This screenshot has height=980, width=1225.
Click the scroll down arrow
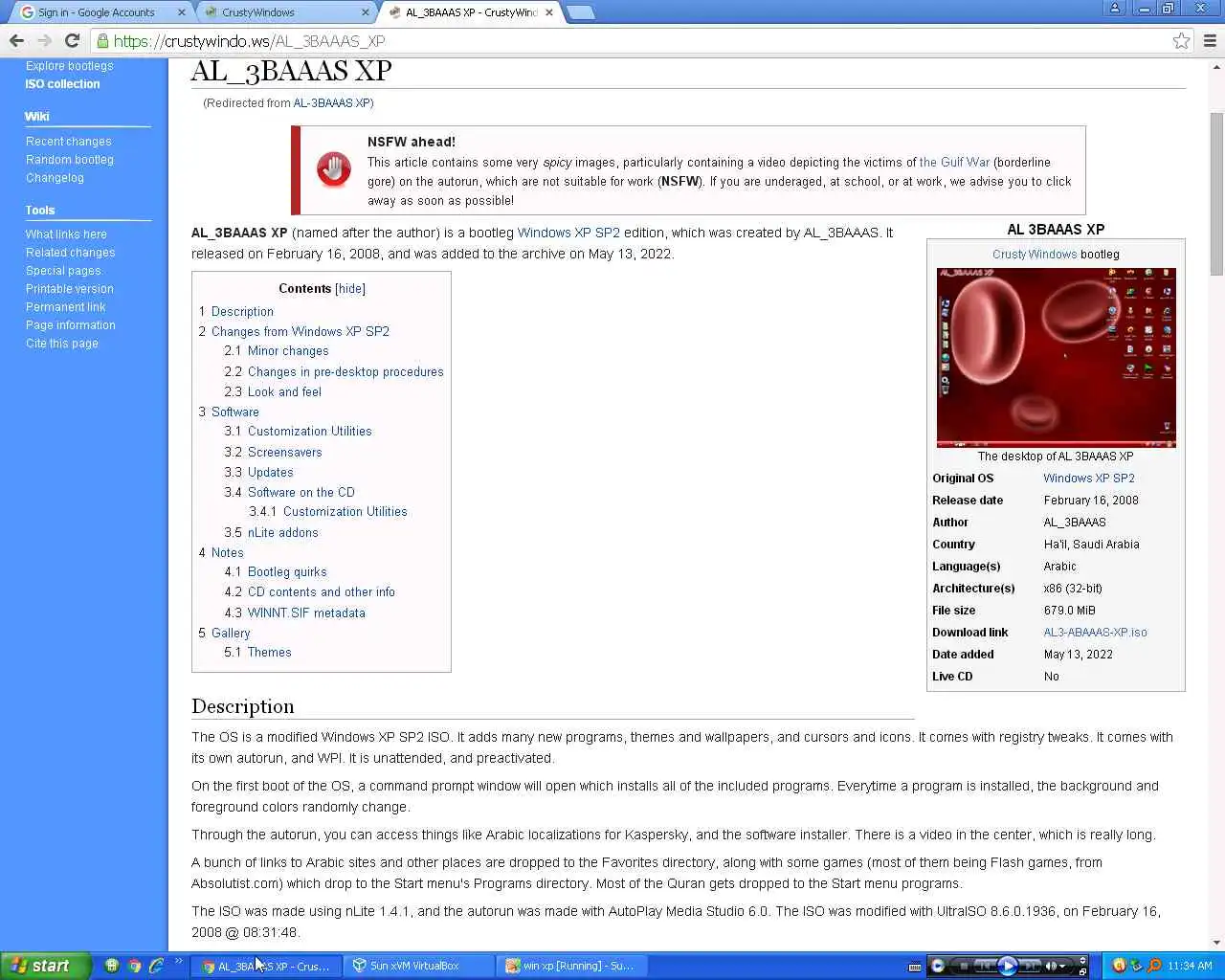pos(1216,943)
